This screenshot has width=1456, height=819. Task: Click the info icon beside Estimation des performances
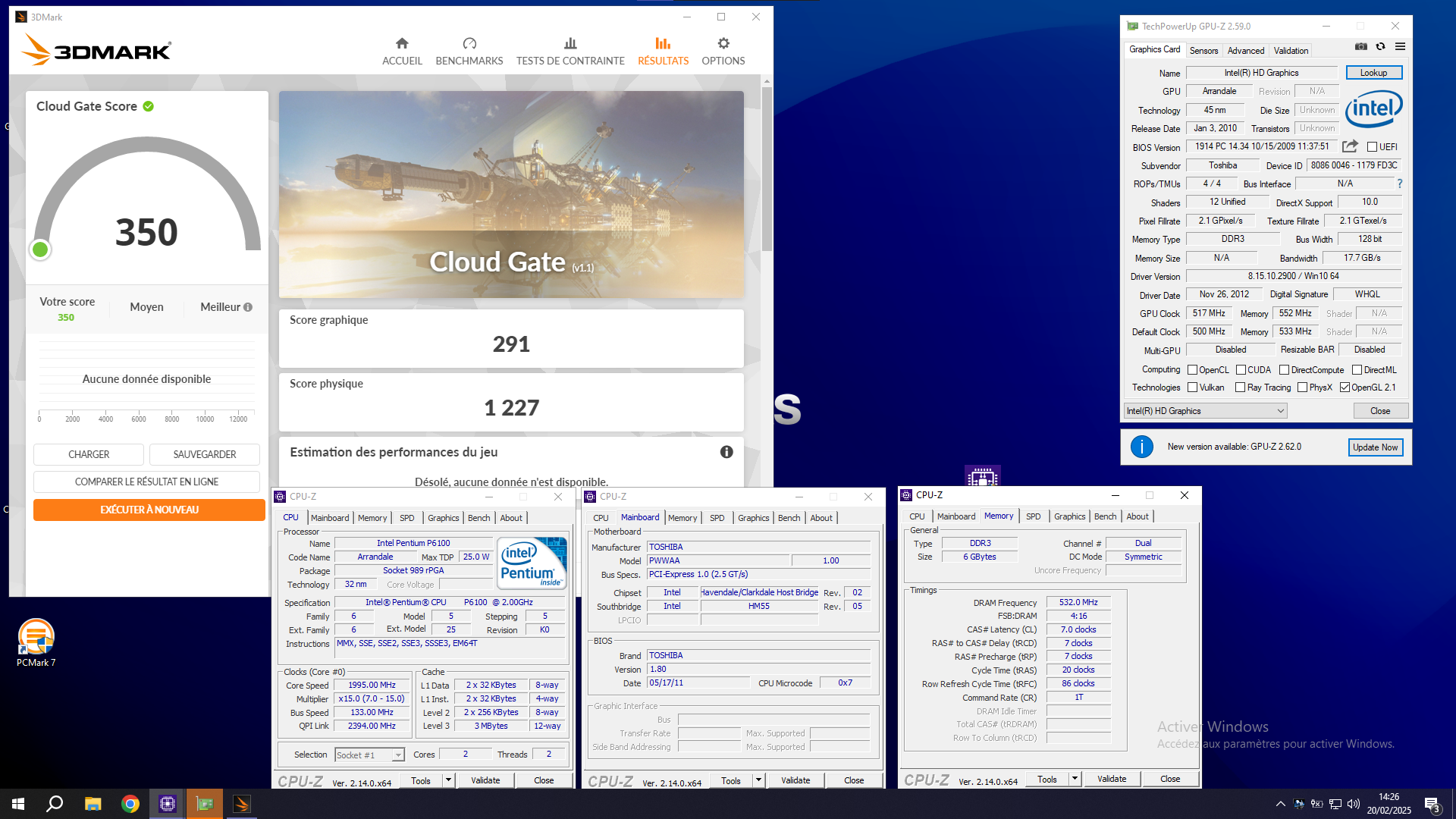(x=726, y=452)
